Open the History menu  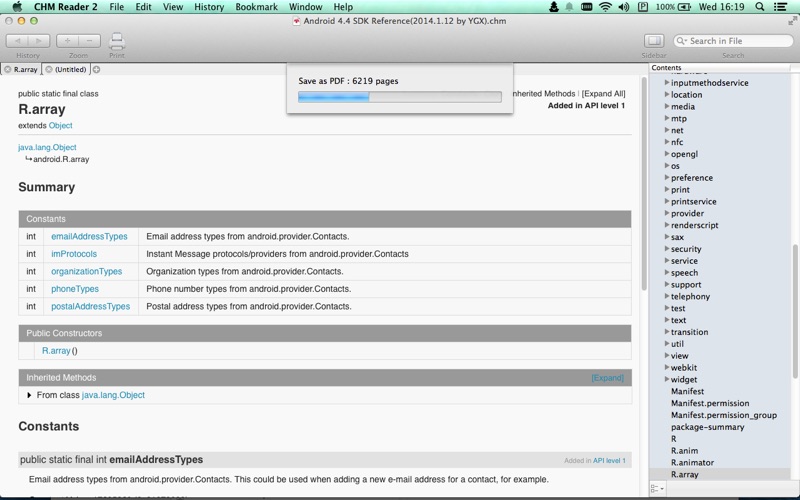click(209, 7)
